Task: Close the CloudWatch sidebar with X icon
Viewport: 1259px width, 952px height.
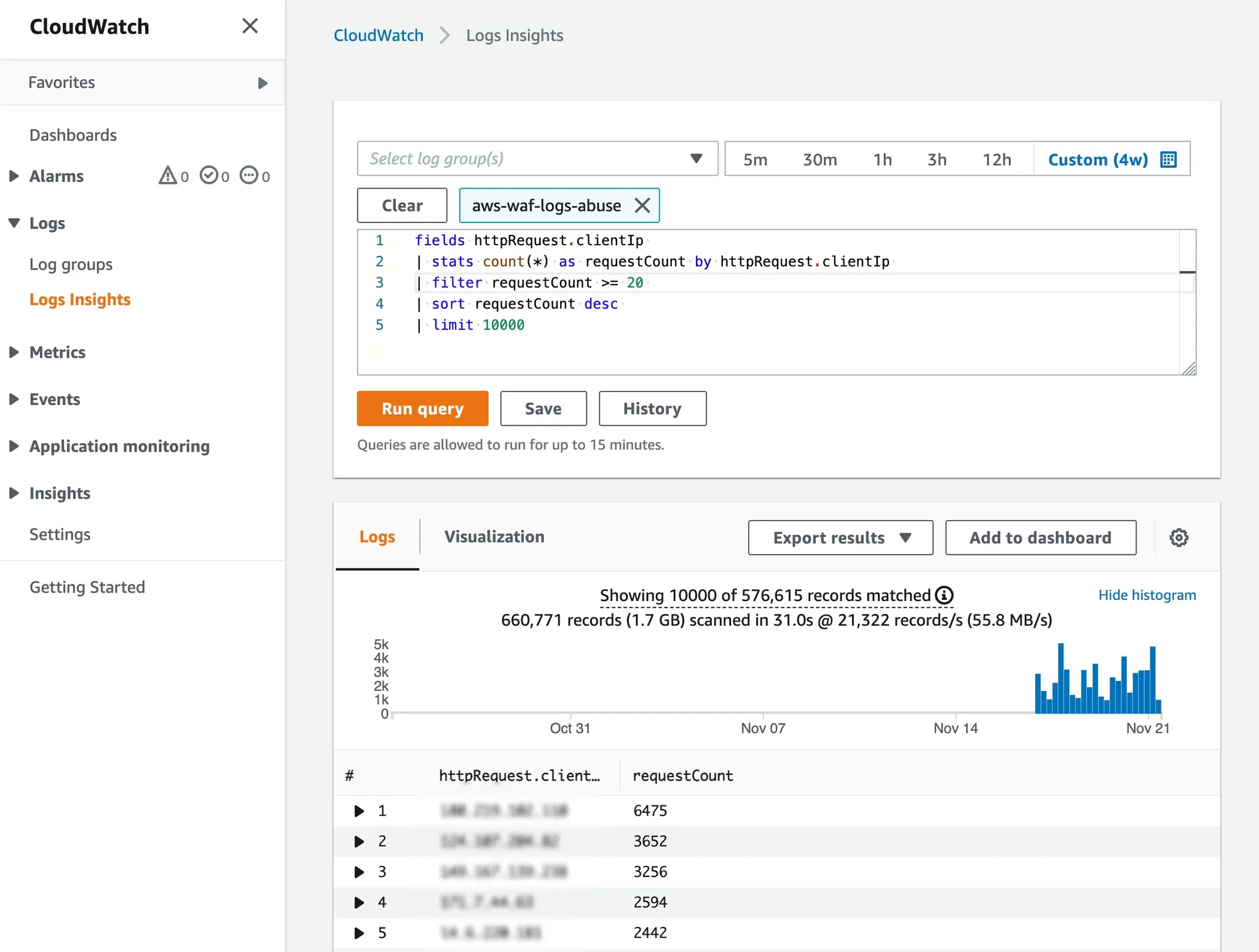Action: (x=250, y=26)
